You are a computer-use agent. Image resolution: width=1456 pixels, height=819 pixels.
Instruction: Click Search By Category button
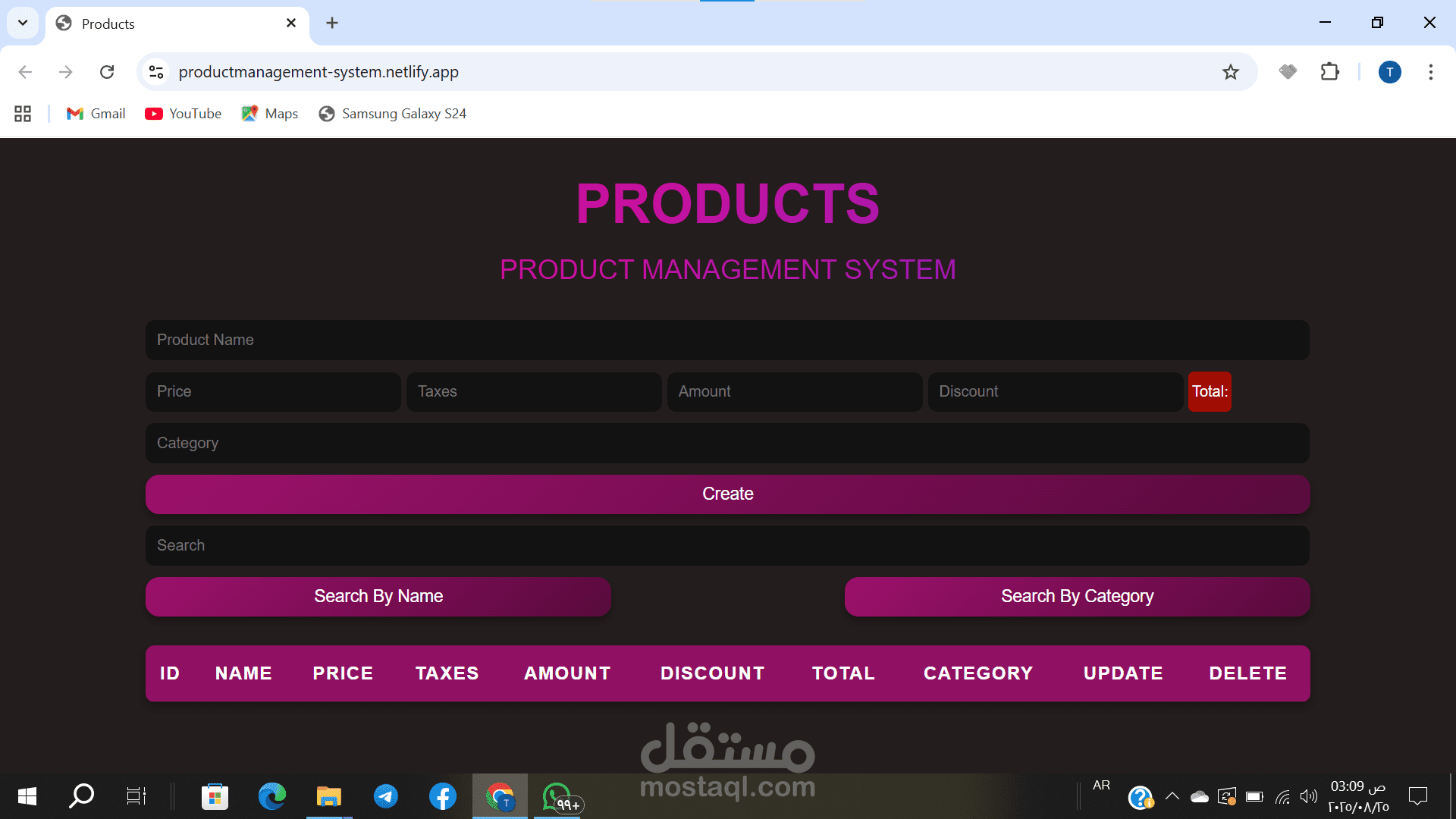point(1077,596)
